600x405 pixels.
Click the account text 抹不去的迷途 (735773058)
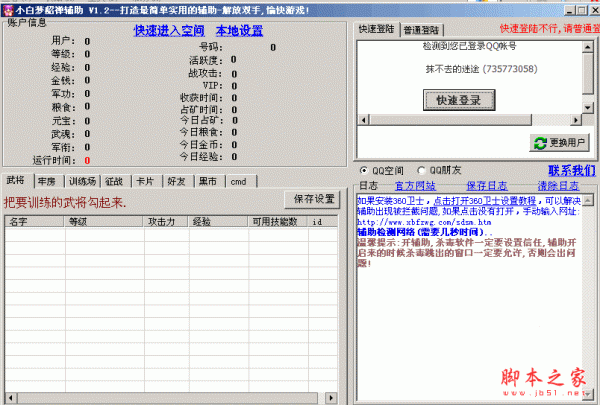pyautogui.click(x=481, y=69)
